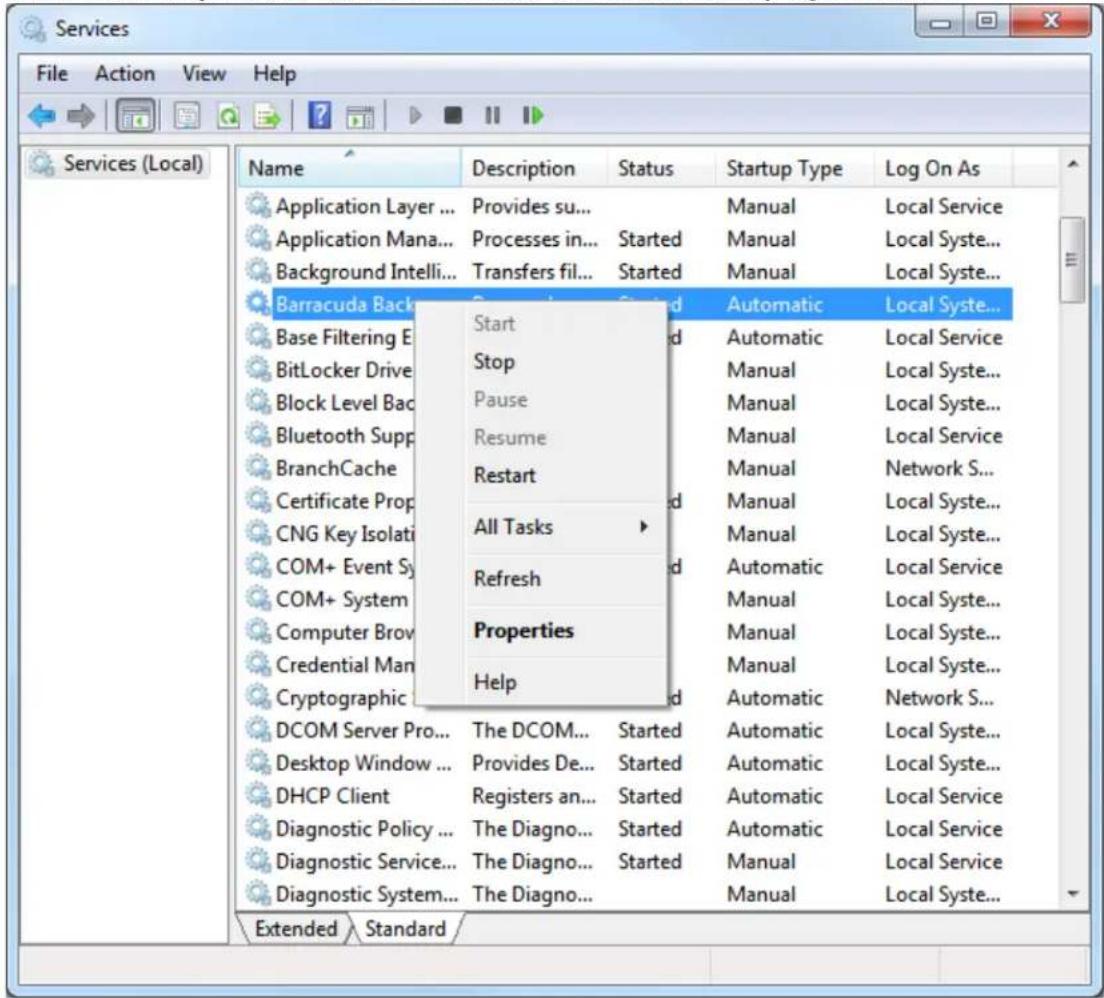This screenshot has width=1104, height=998.
Task: Click gear icon beside Desktop Window service
Action: click(x=258, y=763)
